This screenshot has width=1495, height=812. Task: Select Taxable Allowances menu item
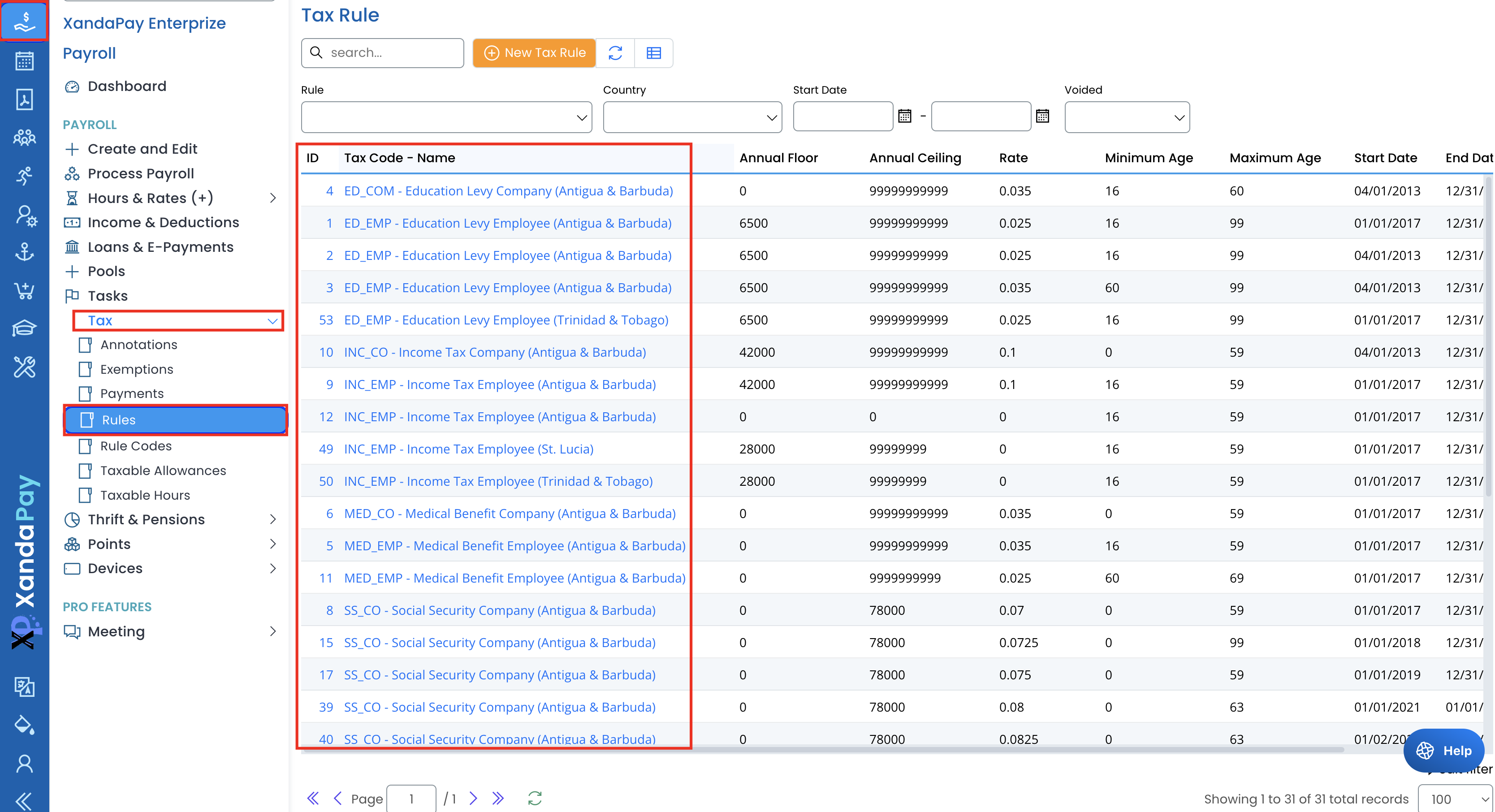click(x=163, y=470)
